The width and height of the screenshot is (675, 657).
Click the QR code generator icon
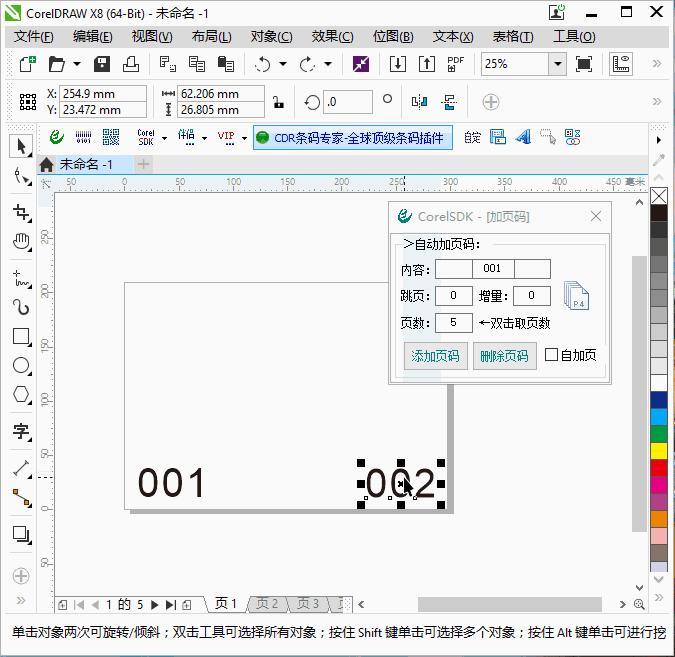[111, 137]
